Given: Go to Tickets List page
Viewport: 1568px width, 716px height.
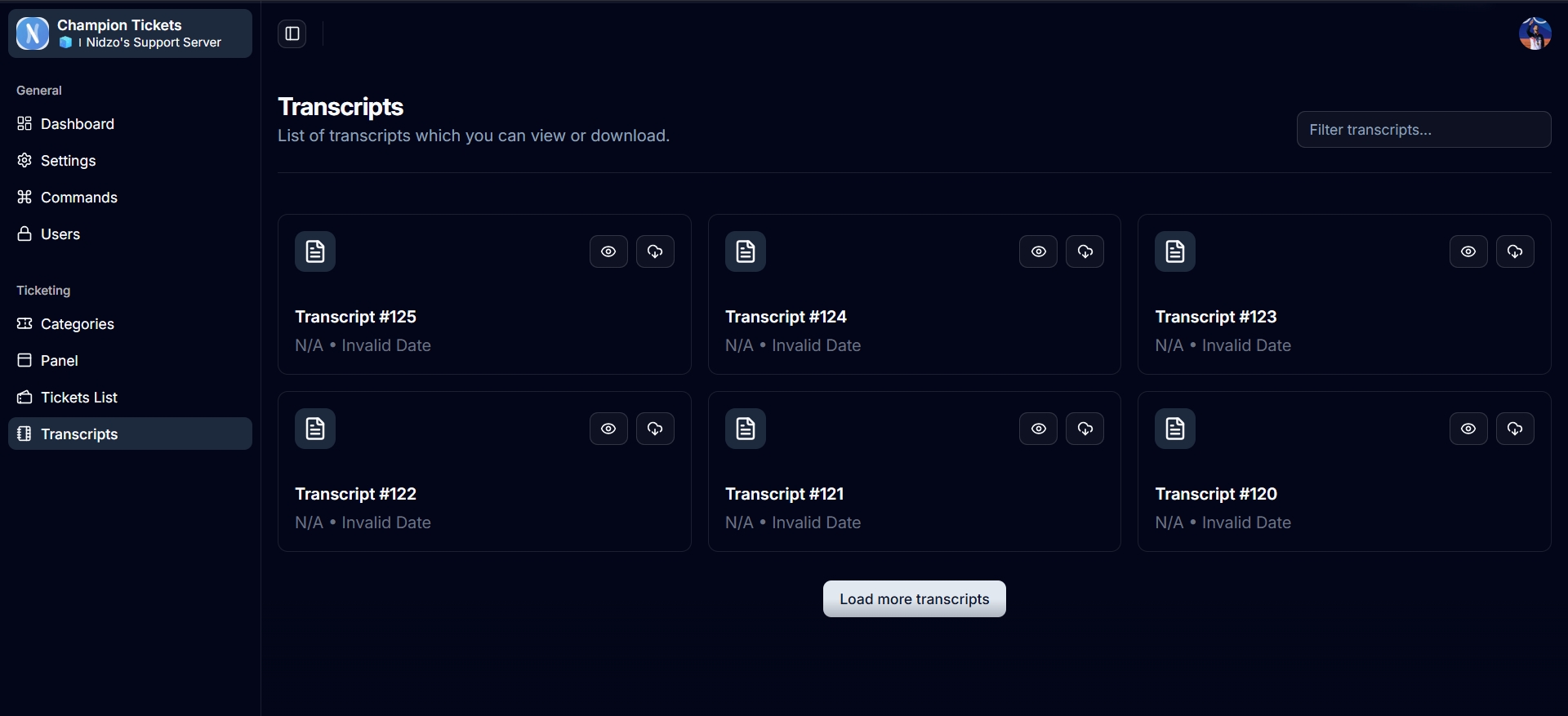Looking at the screenshot, I should point(79,398).
